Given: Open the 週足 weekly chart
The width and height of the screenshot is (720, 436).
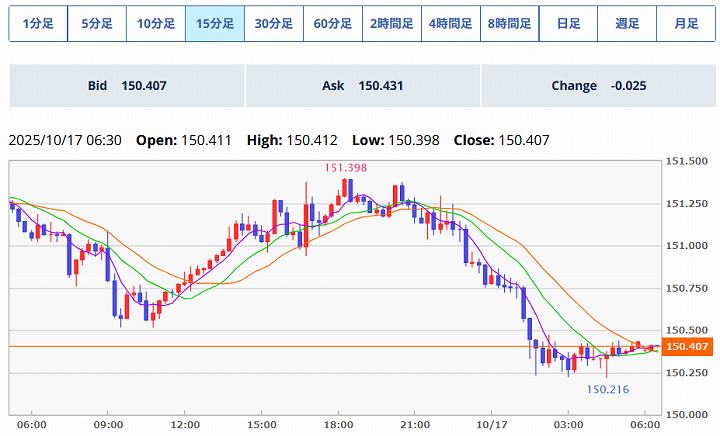Looking at the screenshot, I should coord(627,23).
